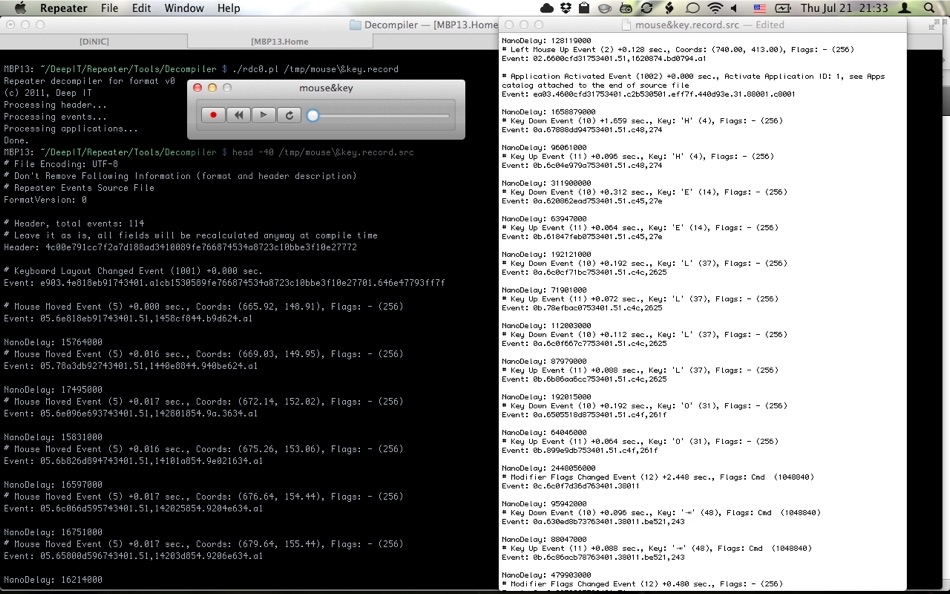Click the cloud icon in the menu bar
Viewport: 950px width, 594px height.
(x=546, y=8)
